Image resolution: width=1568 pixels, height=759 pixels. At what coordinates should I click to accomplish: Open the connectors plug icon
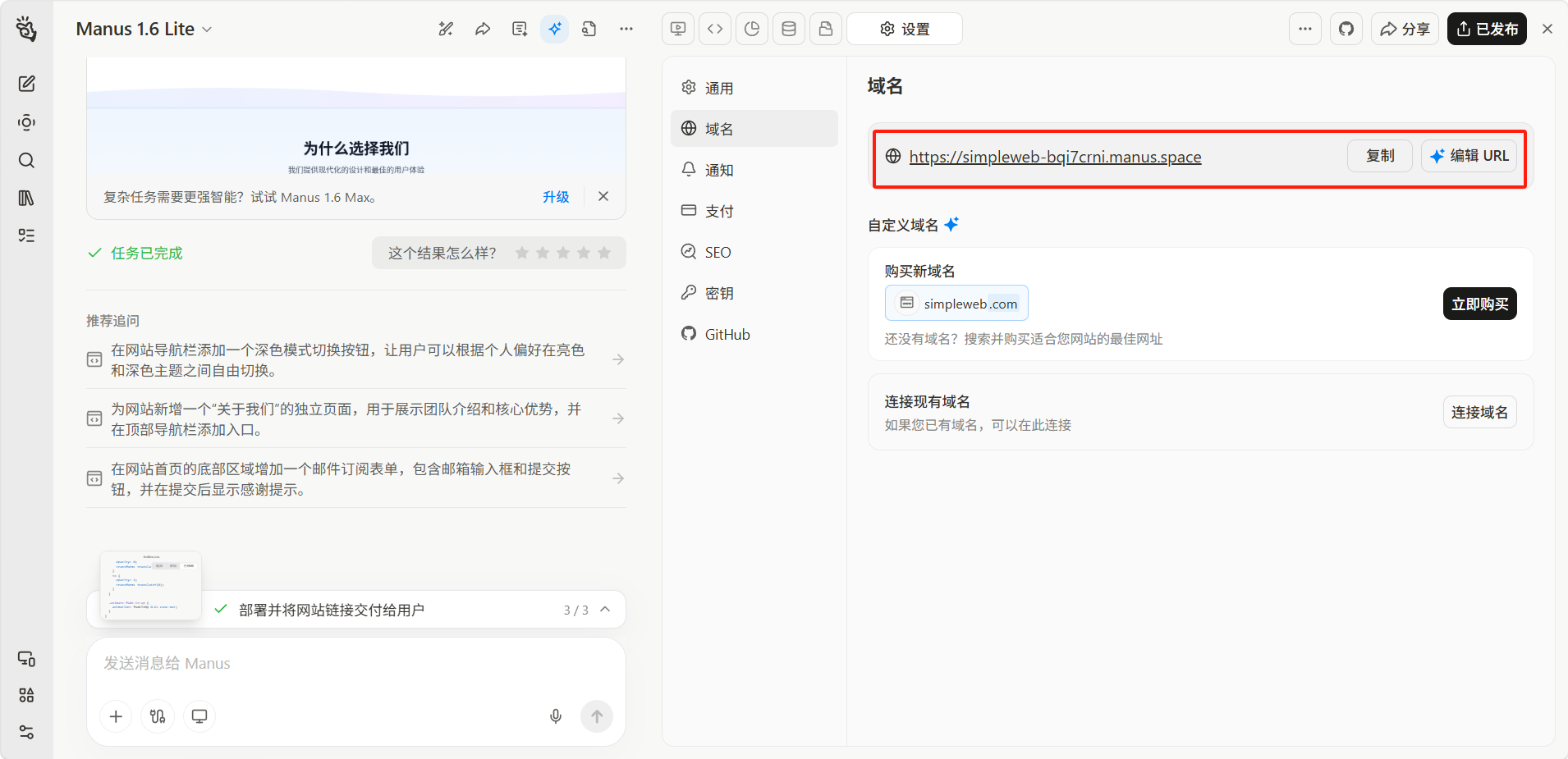click(x=158, y=716)
